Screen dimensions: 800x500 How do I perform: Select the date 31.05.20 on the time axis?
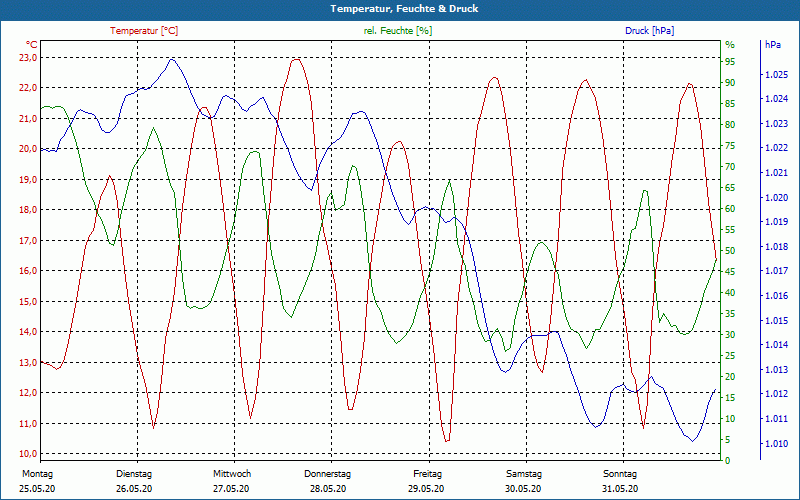click(x=620, y=489)
